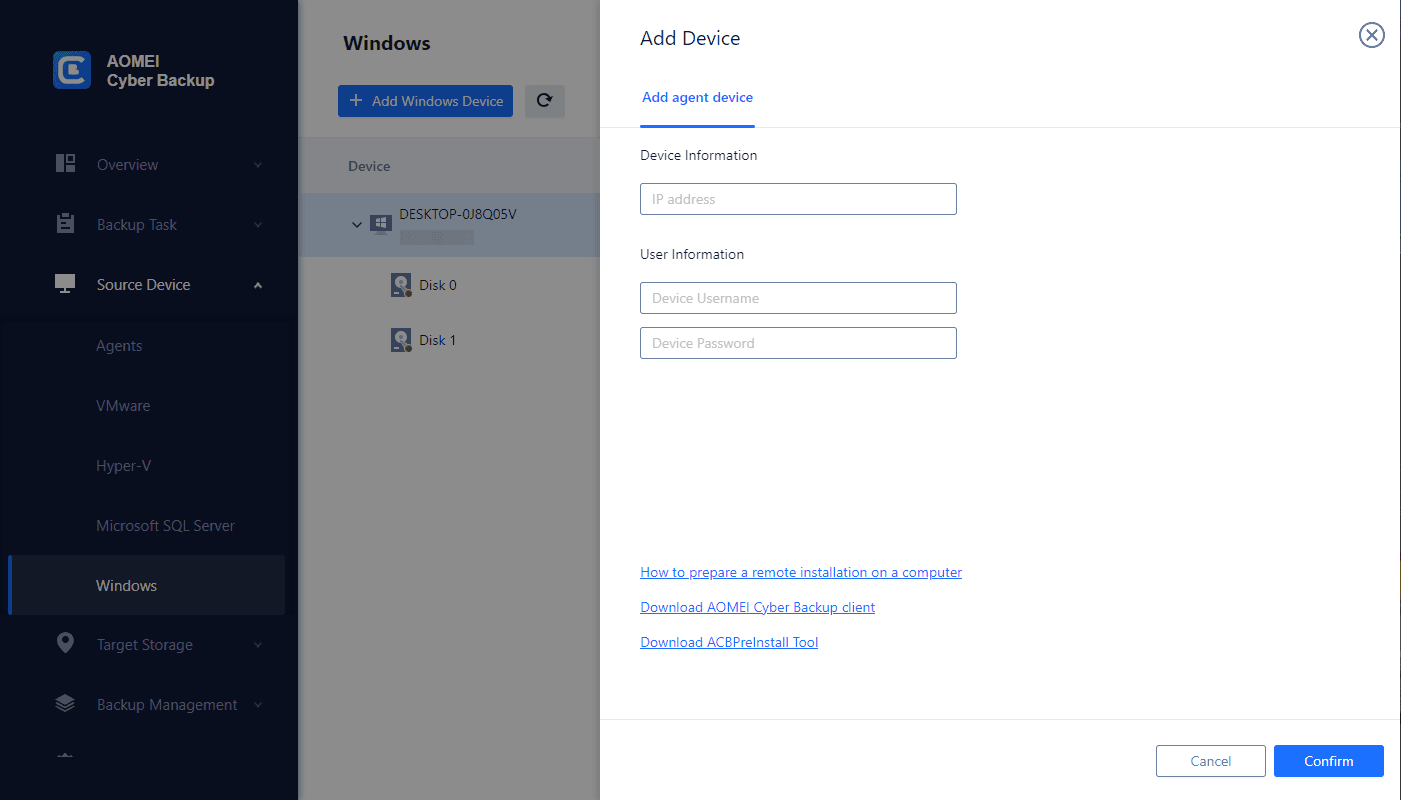Screen dimensions: 1401x800
Task: Expand the Backup Management section
Action: (259, 704)
